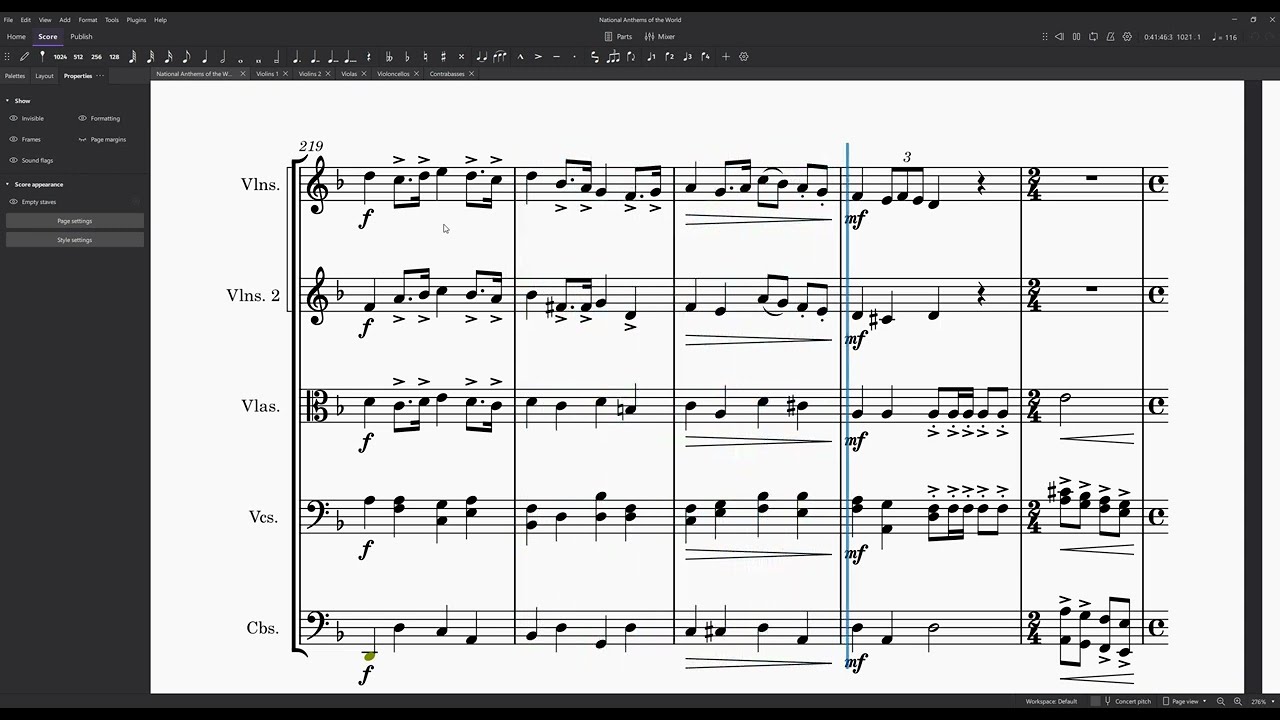The width and height of the screenshot is (1280, 720).
Task: Click Page settings button
Action: (x=74, y=221)
